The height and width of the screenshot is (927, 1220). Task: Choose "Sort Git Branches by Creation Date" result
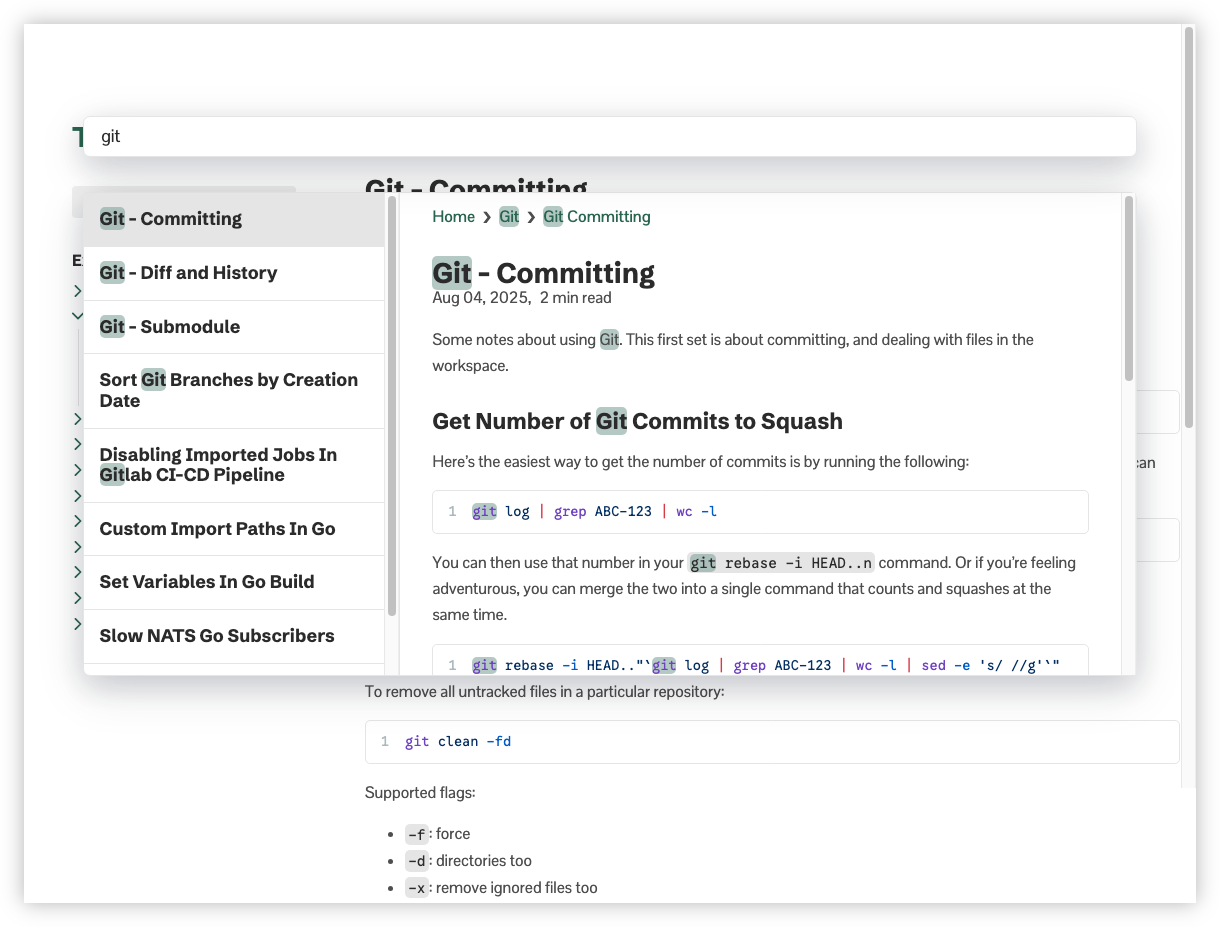234,391
